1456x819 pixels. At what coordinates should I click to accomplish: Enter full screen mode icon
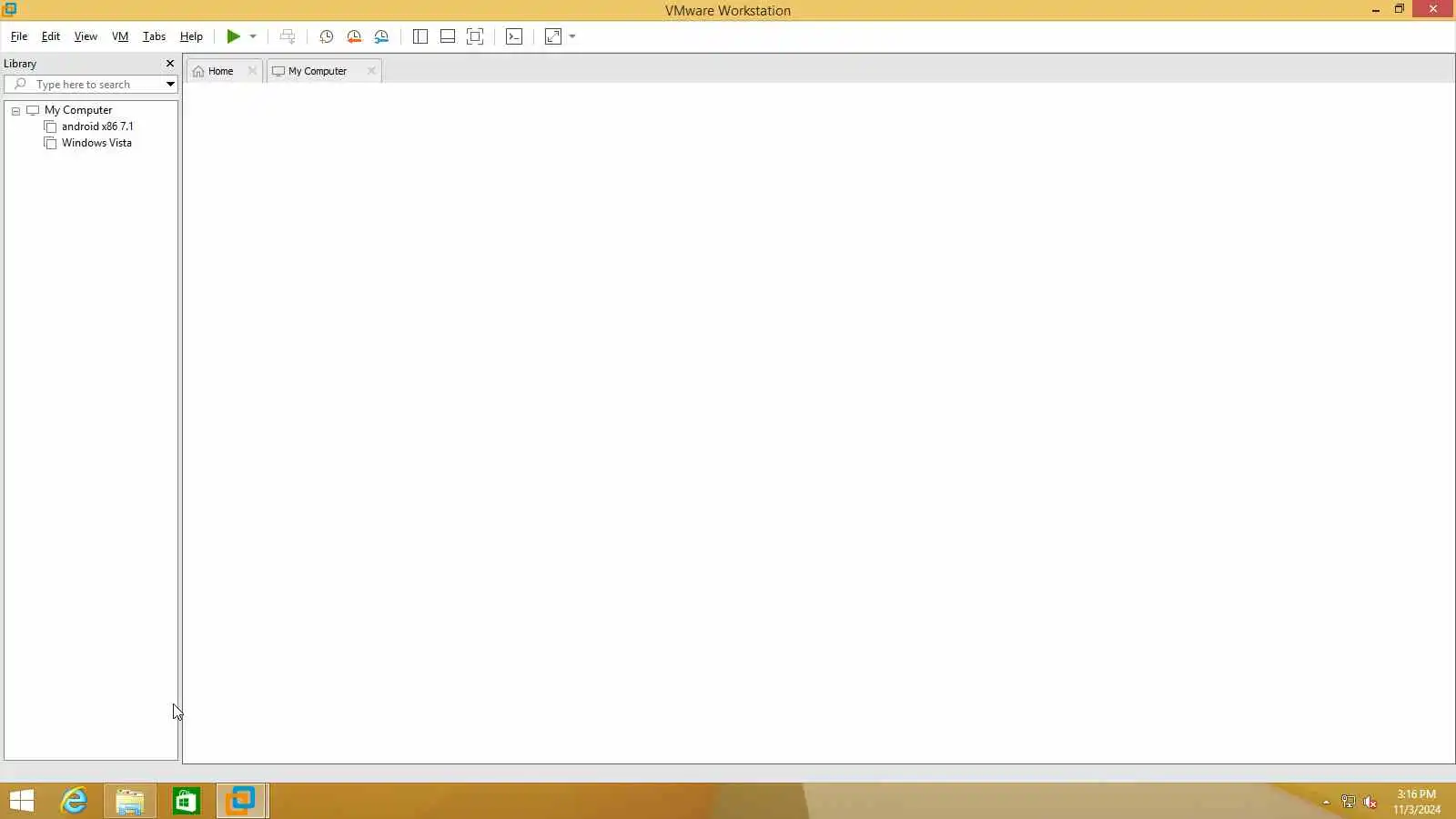click(475, 36)
